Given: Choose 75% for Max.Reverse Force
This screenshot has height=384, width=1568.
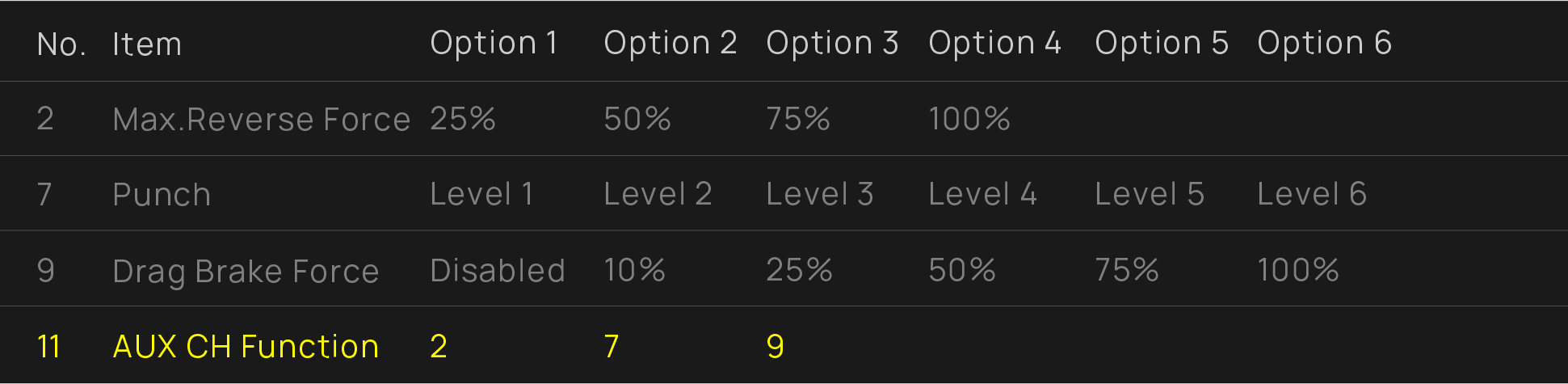Looking at the screenshot, I should click(797, 119).
